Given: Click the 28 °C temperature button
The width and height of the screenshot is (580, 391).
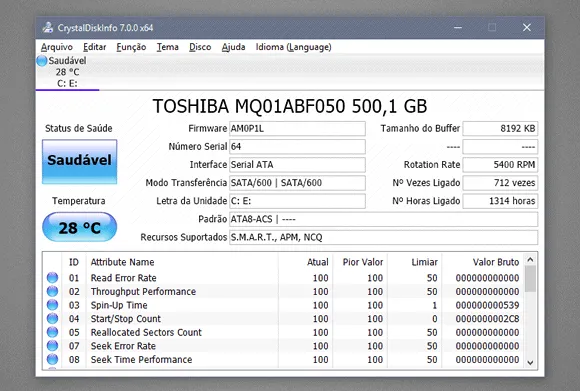Looking at the screenshot, I should (80, 227).
